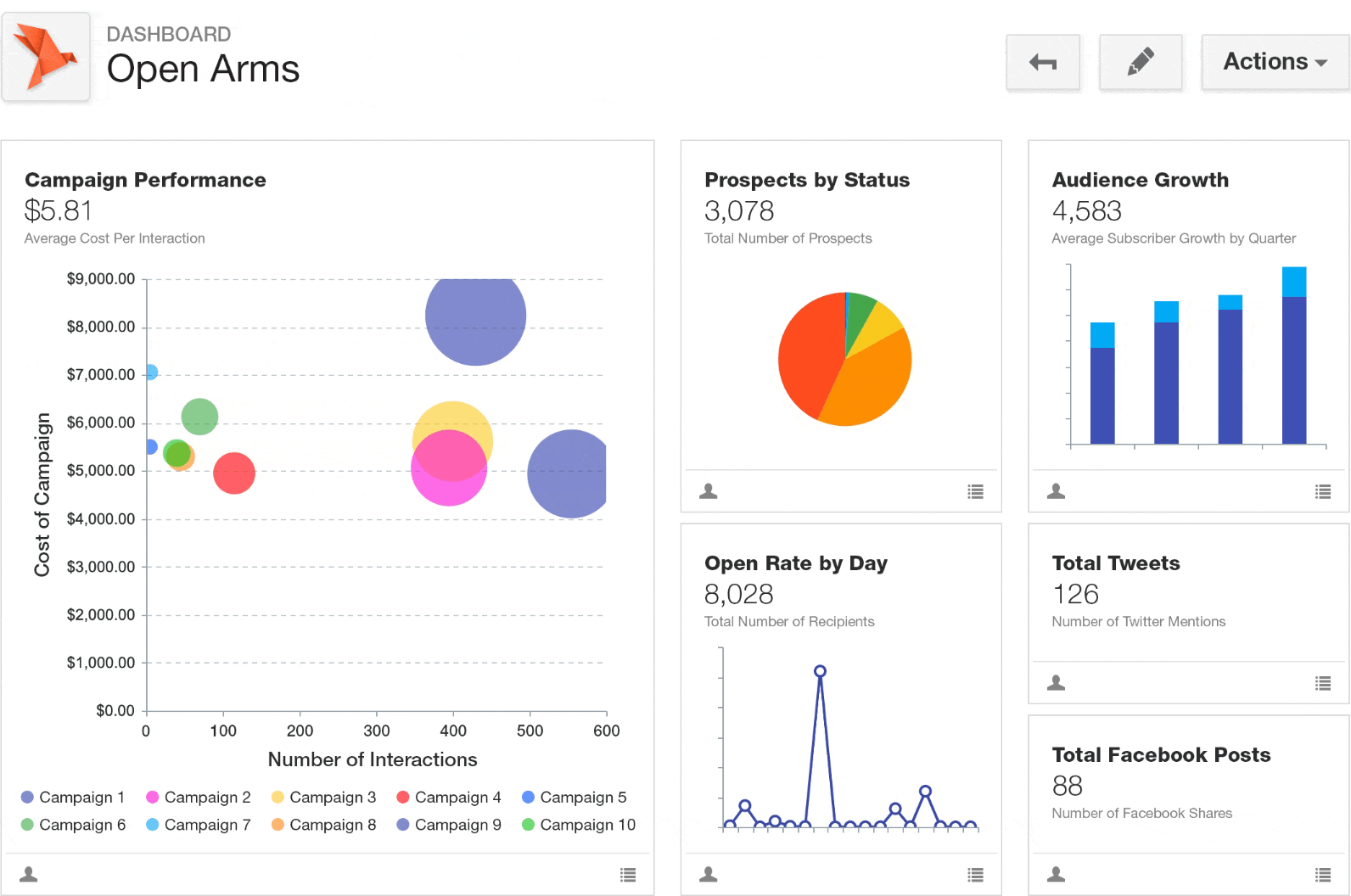Click the Audience Growth title
Screen dimensions: 1351x896
click(x=1140, y=180)
